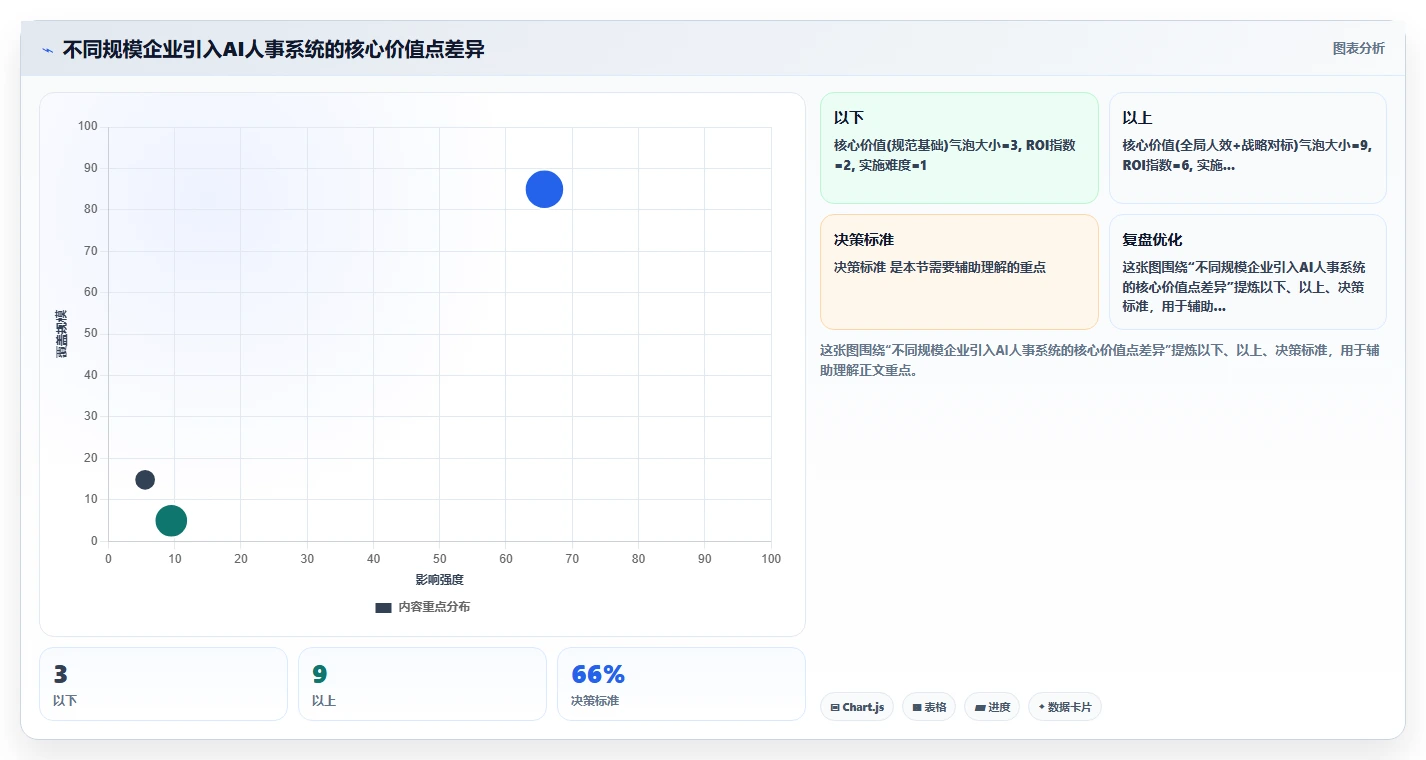1426x760 pixels.
Task: Open the 以下 info card
Action: tap(959, 148)
